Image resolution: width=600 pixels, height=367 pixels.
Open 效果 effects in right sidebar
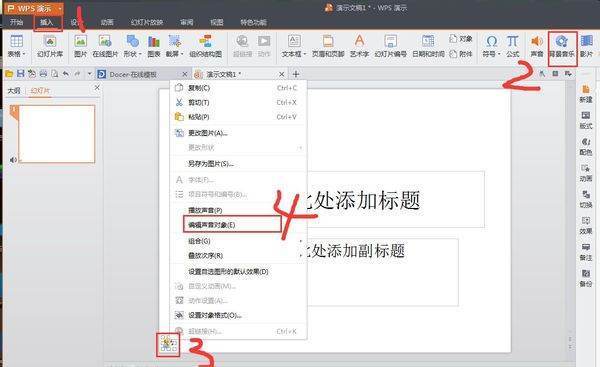(585, 226)
